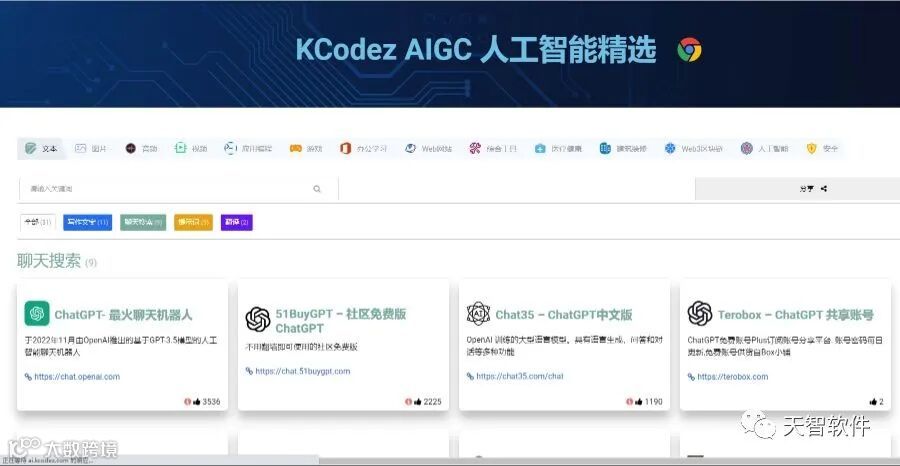Click the red info icon on the ChatGPT card
This screenshot has height=466, width=900.
pos(188,402)
